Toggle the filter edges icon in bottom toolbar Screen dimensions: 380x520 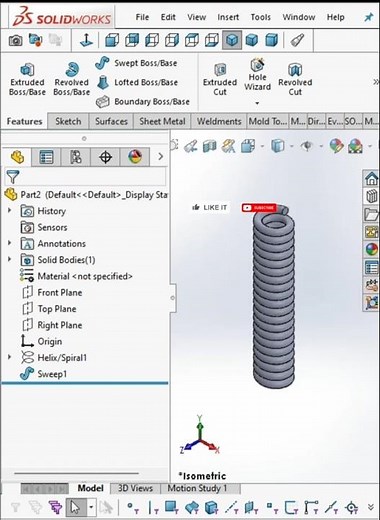pyautogui.click(x=153, y=508)
